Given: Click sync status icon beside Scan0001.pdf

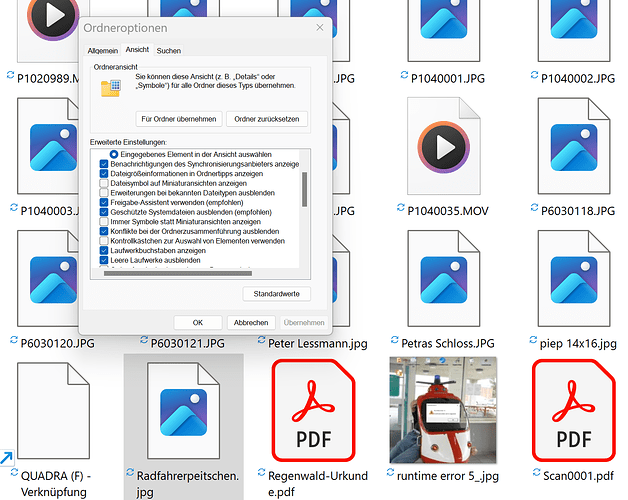Looking at the screenshot, I should click(x=536, y=473).
